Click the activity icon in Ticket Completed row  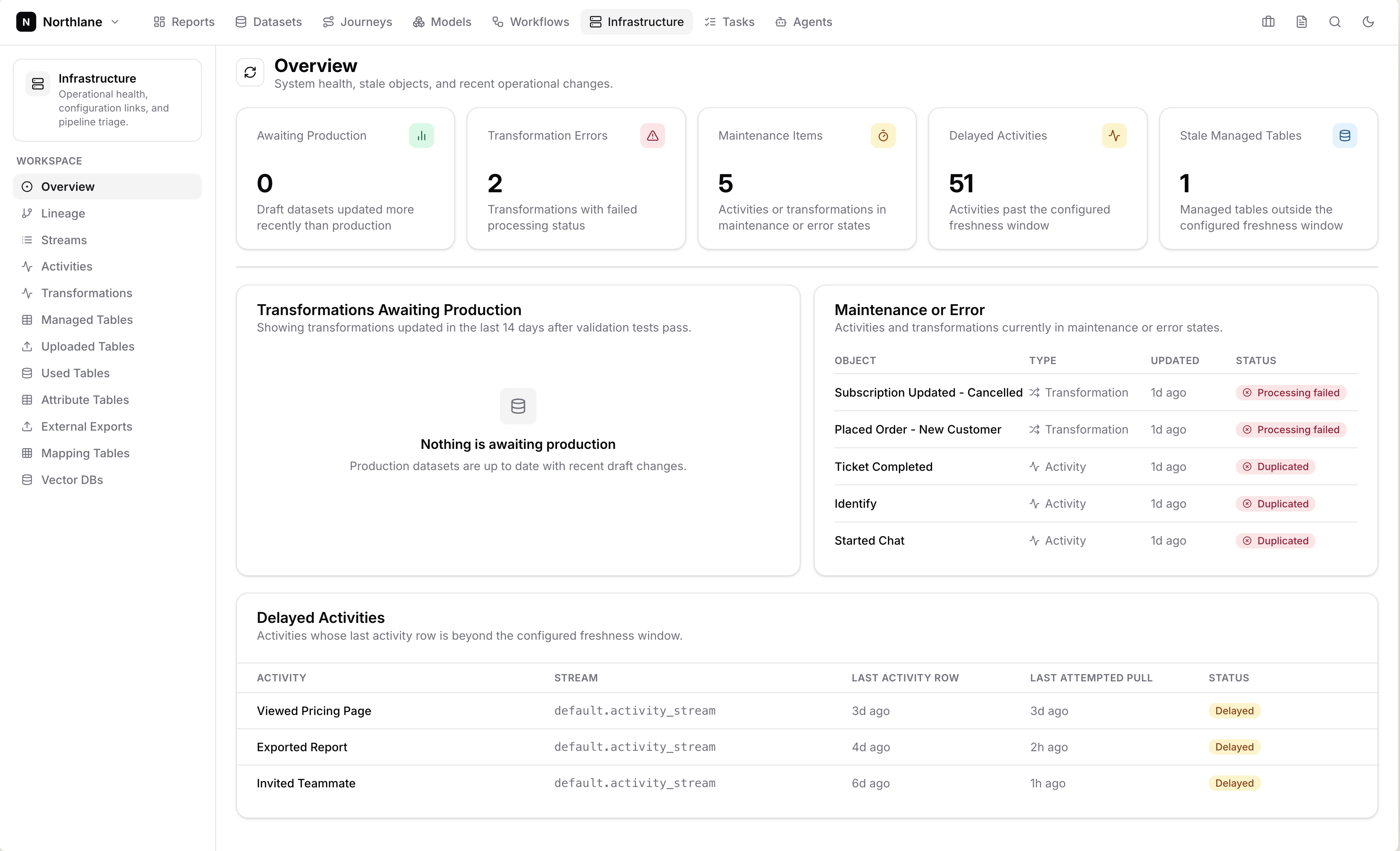[1034, 466]
